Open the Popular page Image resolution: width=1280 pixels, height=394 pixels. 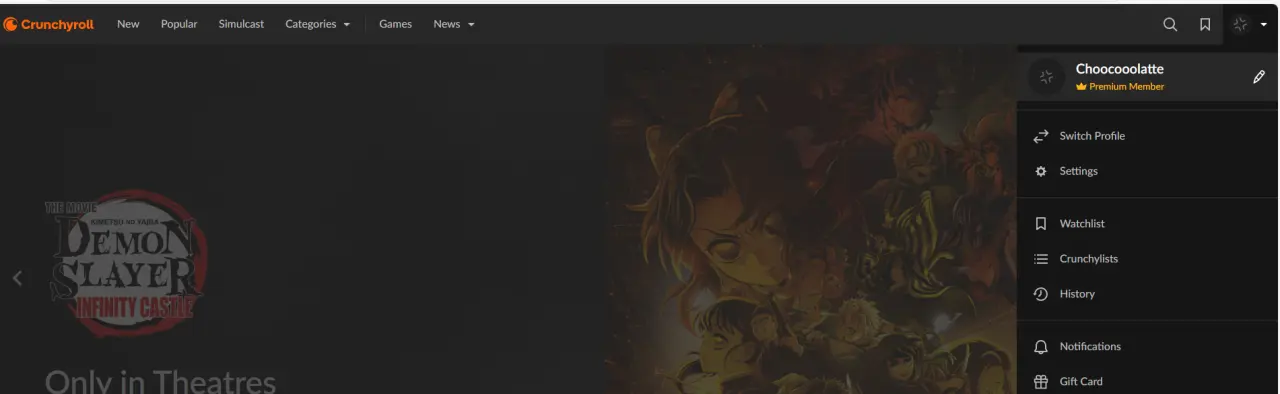(x=179, y=24)
